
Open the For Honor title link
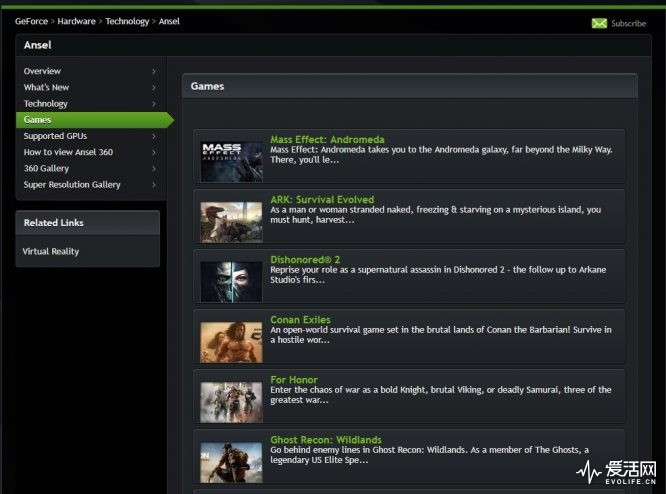pos(294,380)
